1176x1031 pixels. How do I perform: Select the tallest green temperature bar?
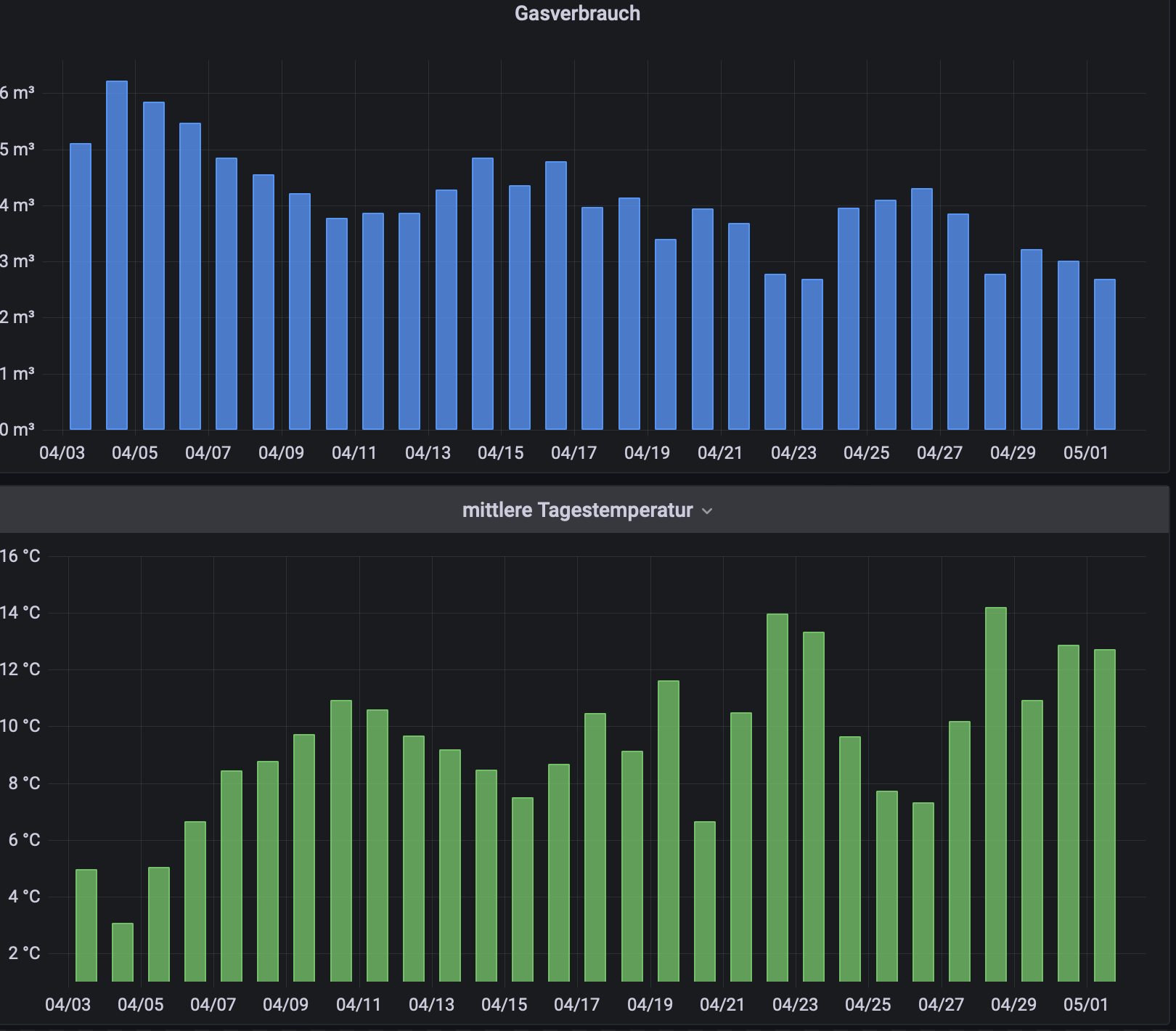[996, 794]
